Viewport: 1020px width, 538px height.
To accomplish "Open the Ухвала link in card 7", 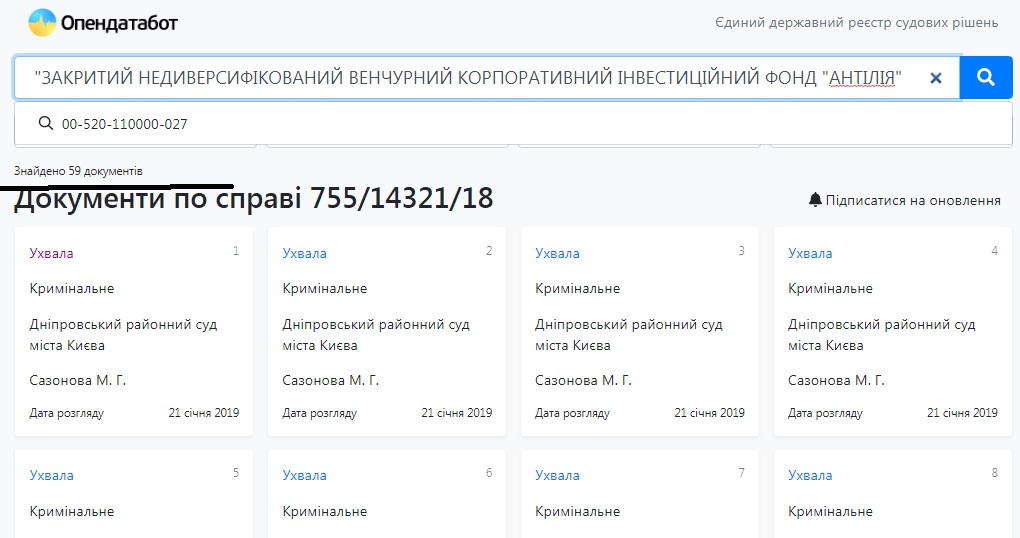I will click(557, 476).
